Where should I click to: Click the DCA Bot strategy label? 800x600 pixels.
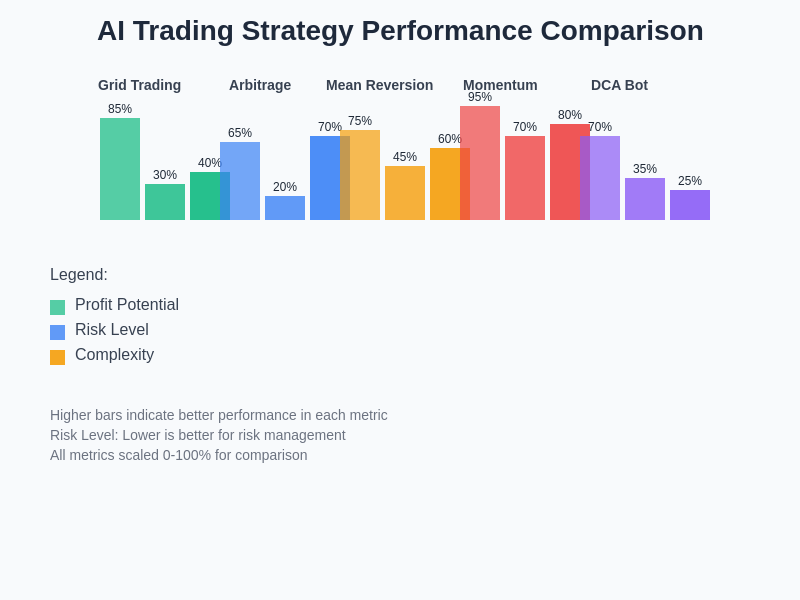coord(619,85)
